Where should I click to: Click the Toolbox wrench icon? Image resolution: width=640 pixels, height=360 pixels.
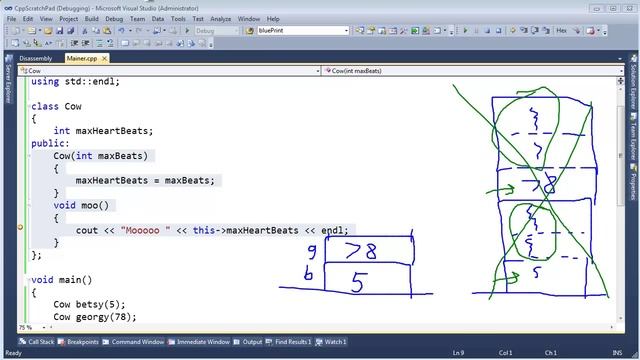[x=404, y=31]
